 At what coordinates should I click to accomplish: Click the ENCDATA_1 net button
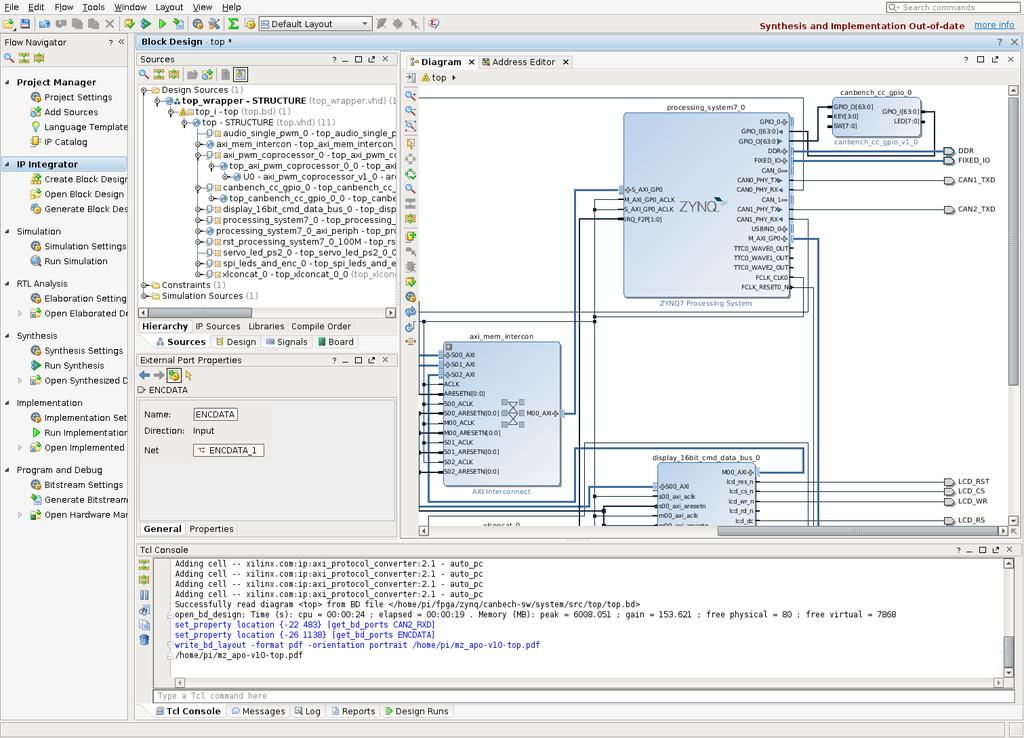229,451
